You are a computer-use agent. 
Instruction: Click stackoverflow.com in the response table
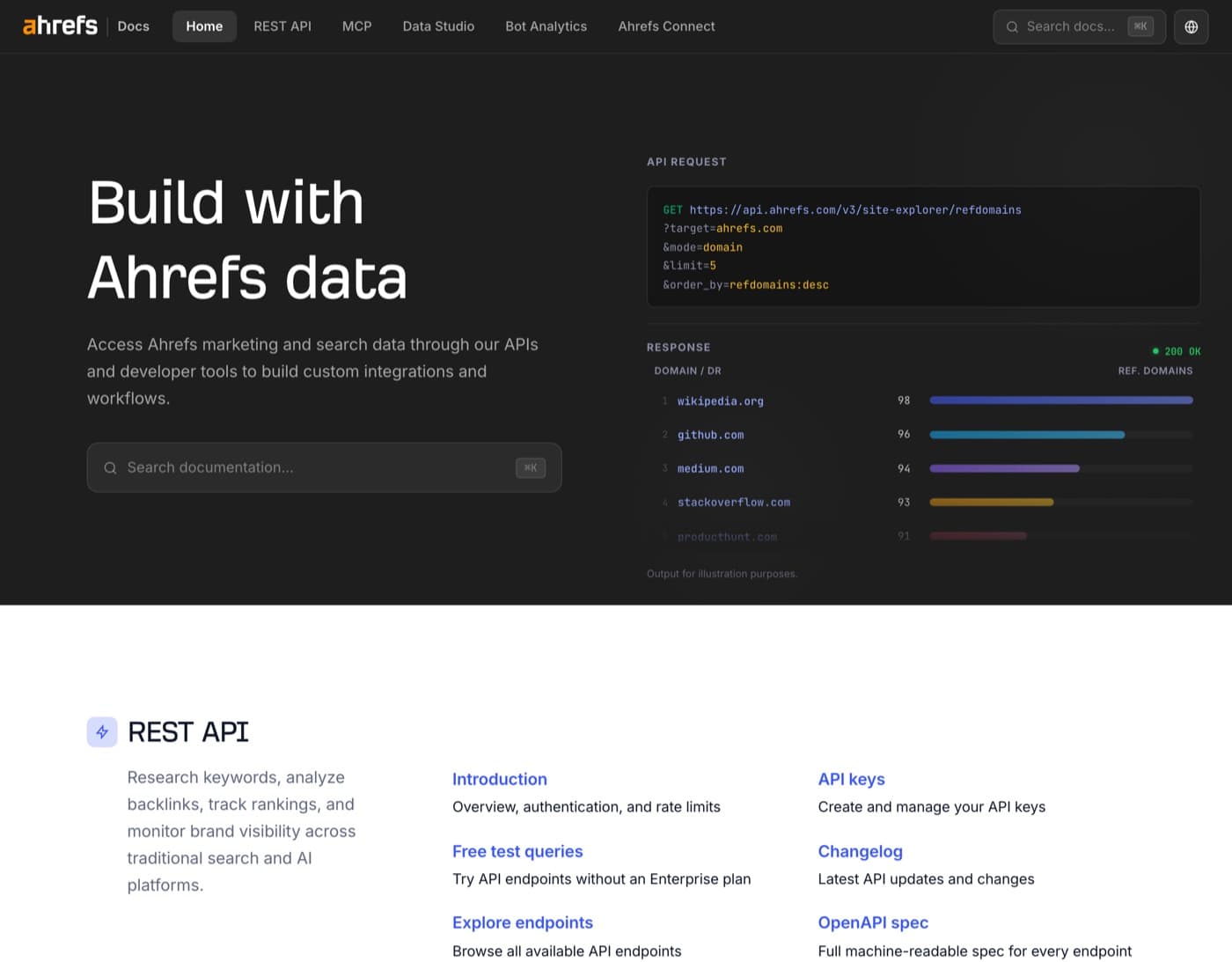pos(734,503)
